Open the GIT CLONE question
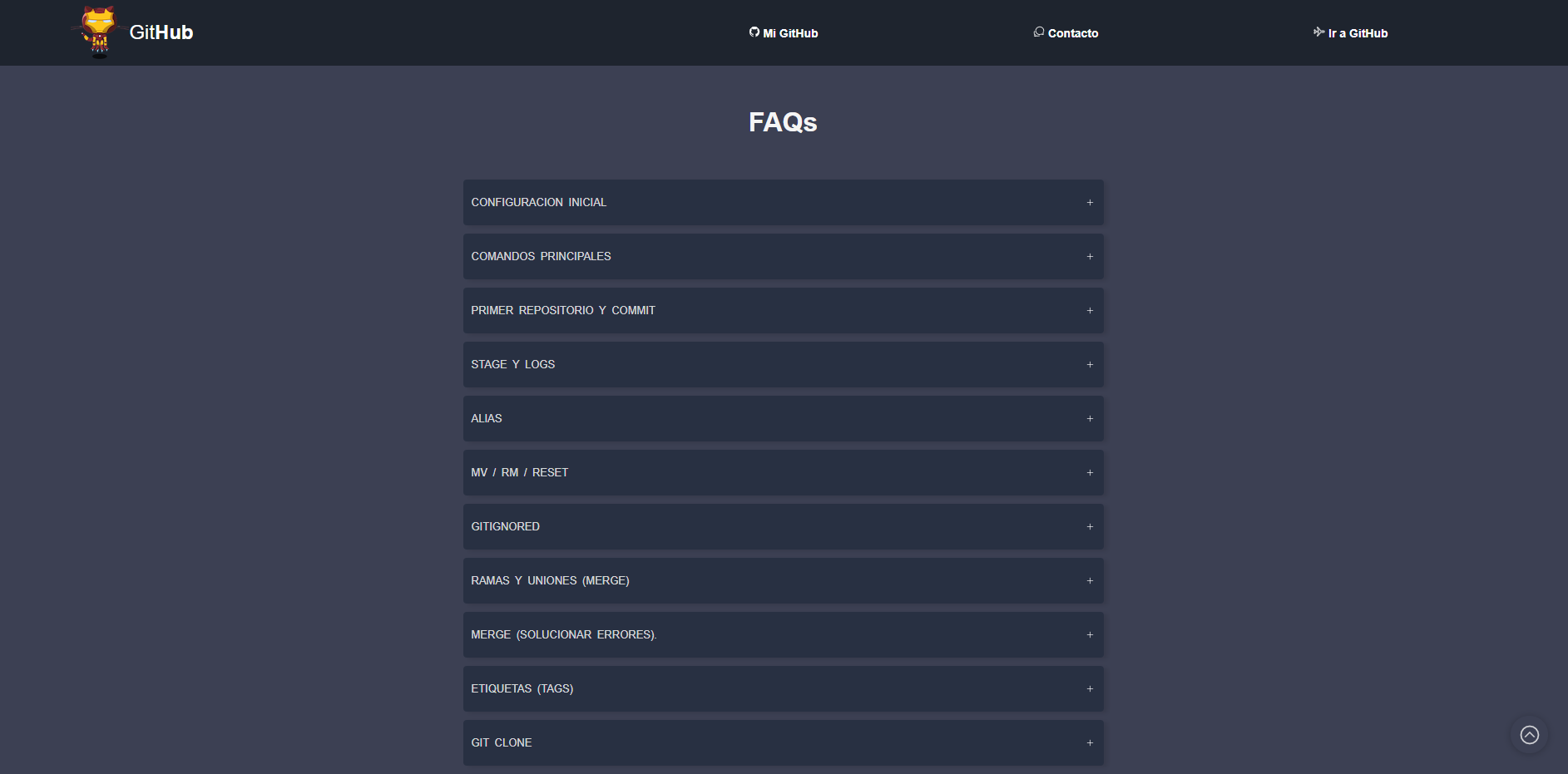 tap(784, 743)
